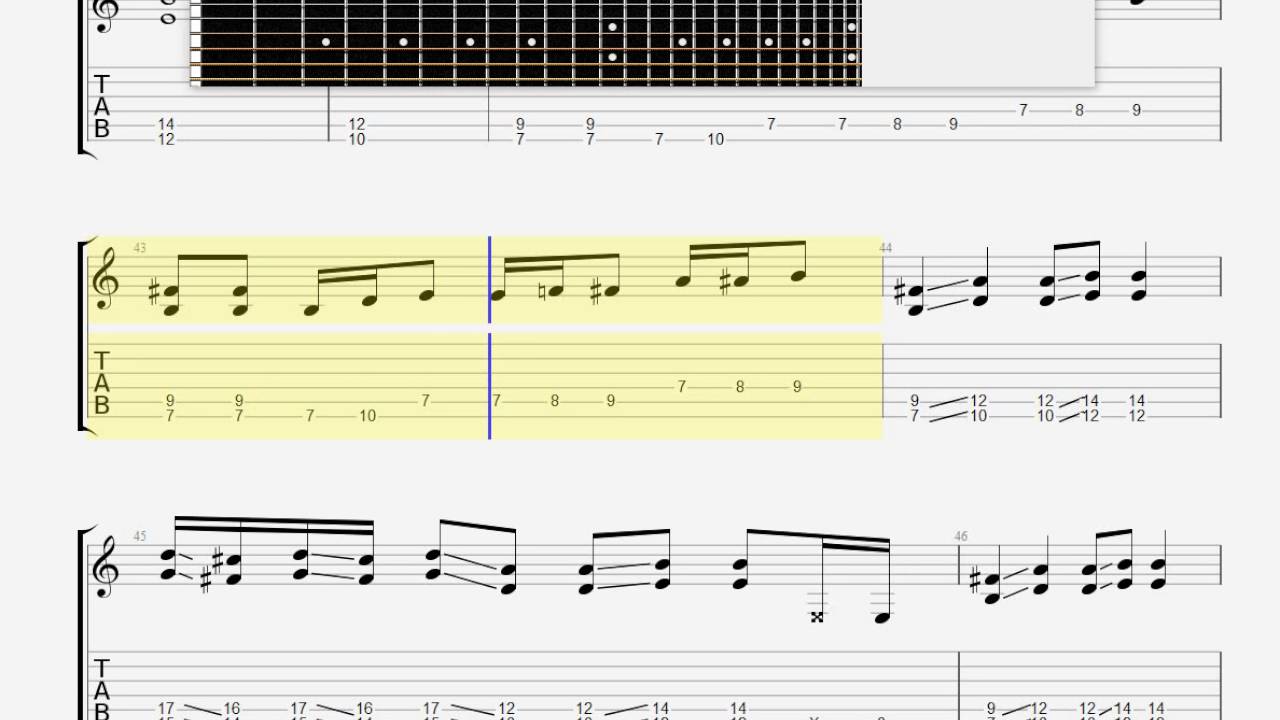Click the treble clef in the highlighted measure 43 row
Image resolution: width=1280 pixels, height=720 pixels.
[x=105, y=281]
